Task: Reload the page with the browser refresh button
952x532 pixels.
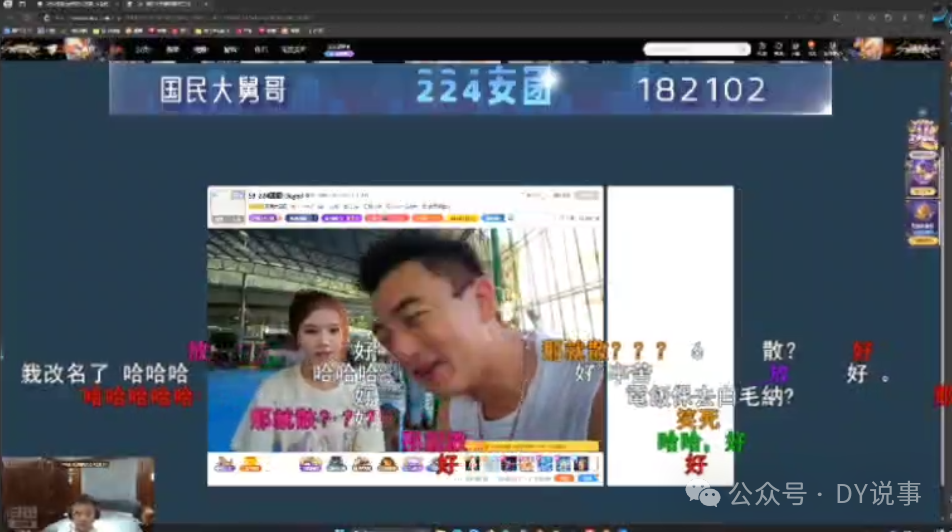Action: point(46,18)
